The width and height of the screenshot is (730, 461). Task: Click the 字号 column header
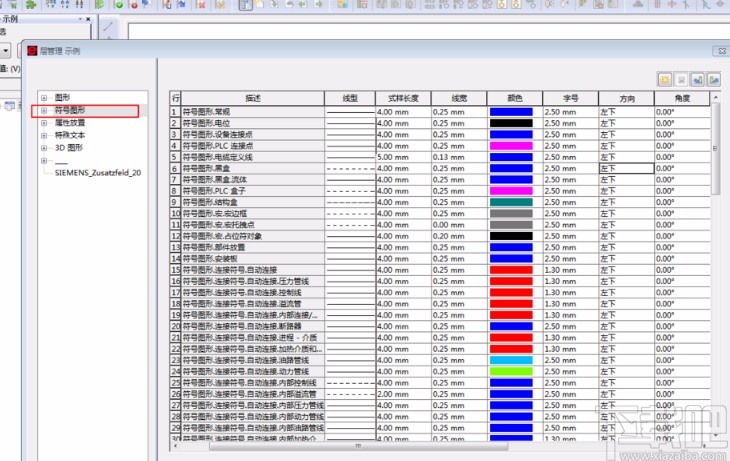coord(571,98)
